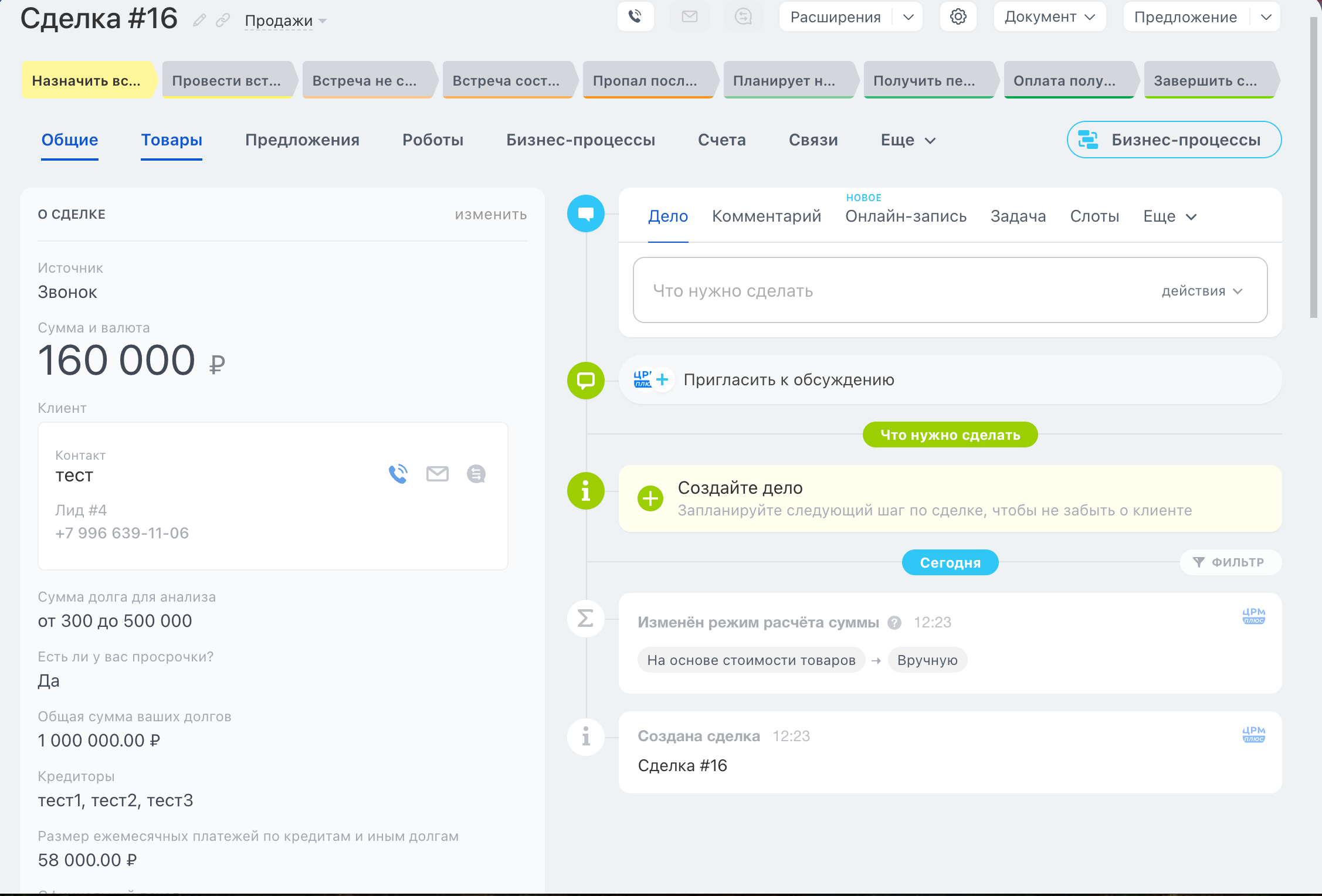Click help question mark near Изменён режим расчёта
The height and width of the screenshot is (896, 1322).
(894, 623)
